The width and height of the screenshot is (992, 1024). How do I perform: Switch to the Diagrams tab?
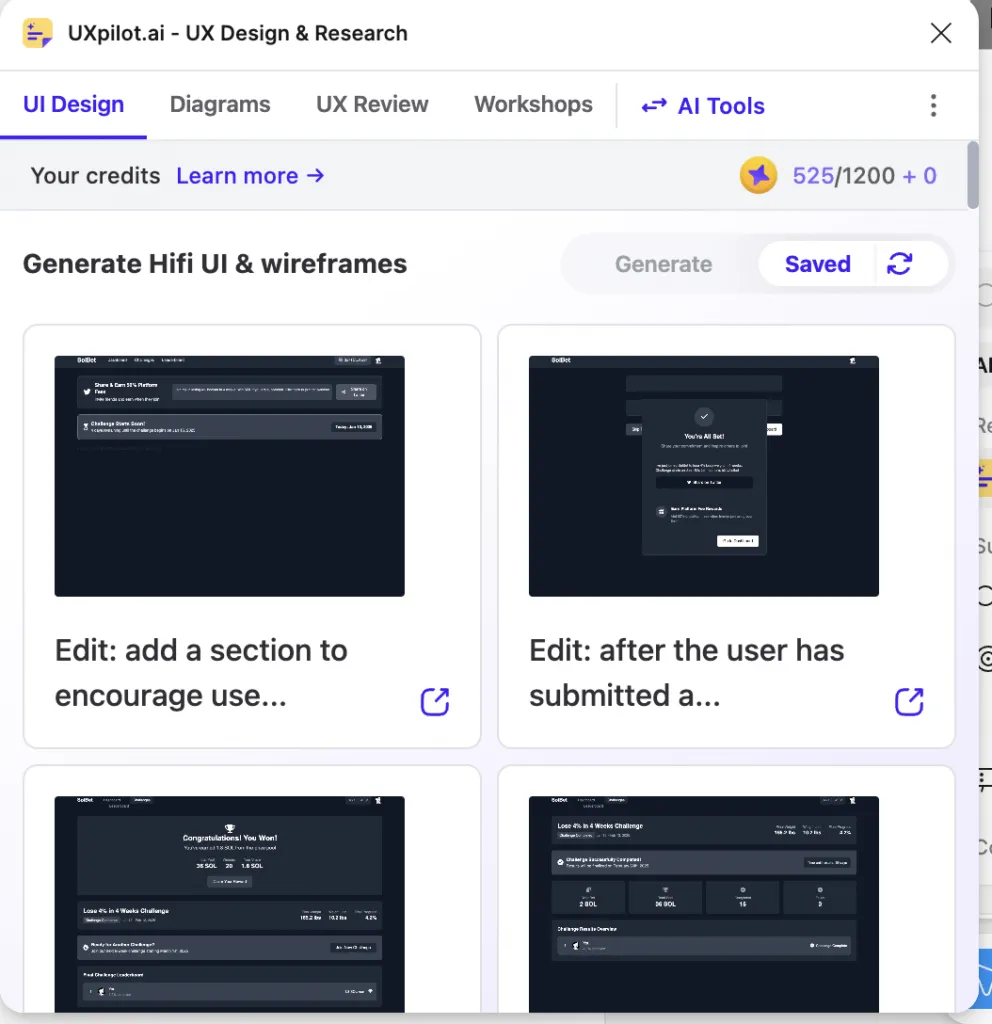click(220, 104)
